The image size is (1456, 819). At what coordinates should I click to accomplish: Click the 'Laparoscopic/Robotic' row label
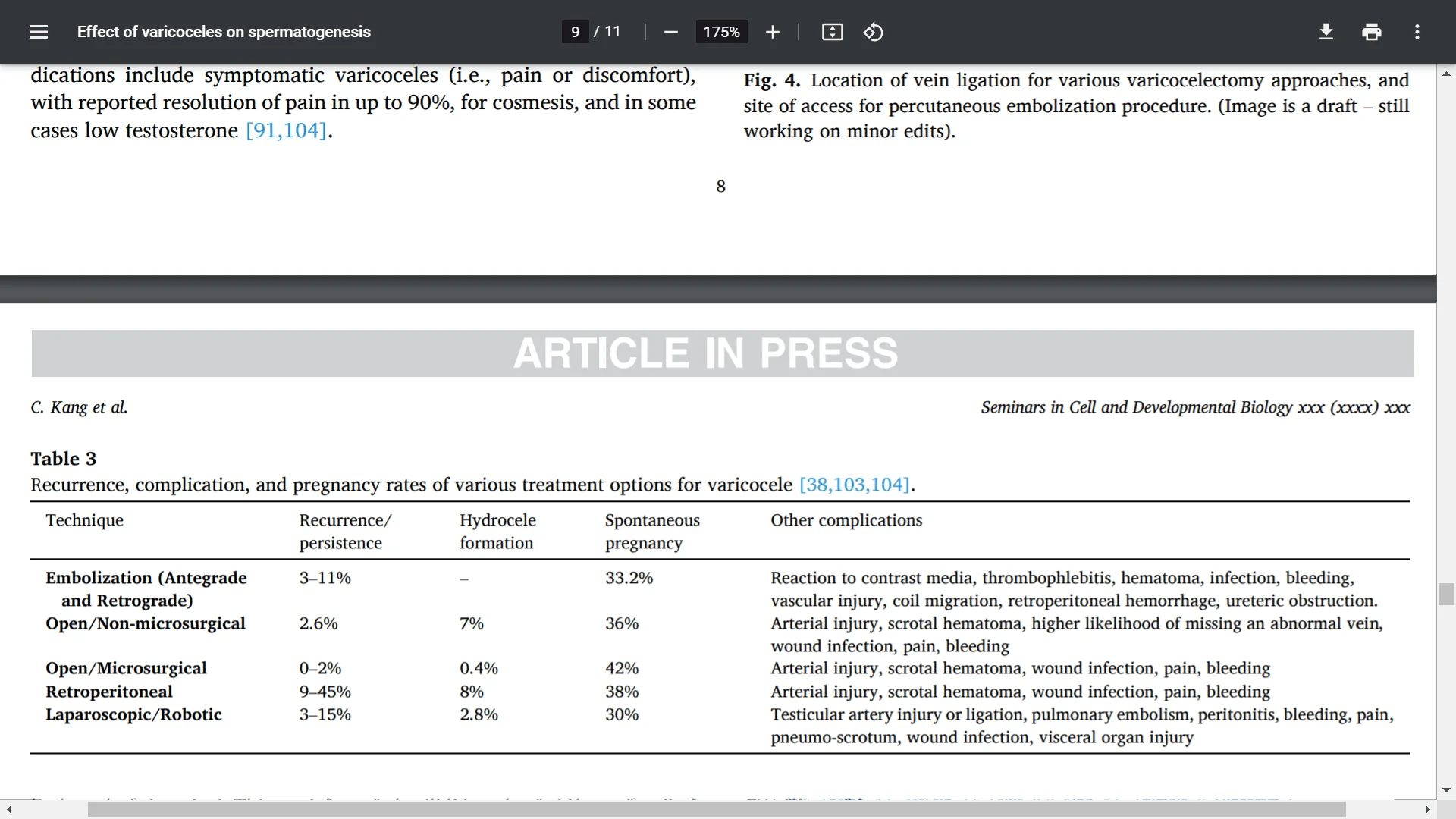(133, 714)
